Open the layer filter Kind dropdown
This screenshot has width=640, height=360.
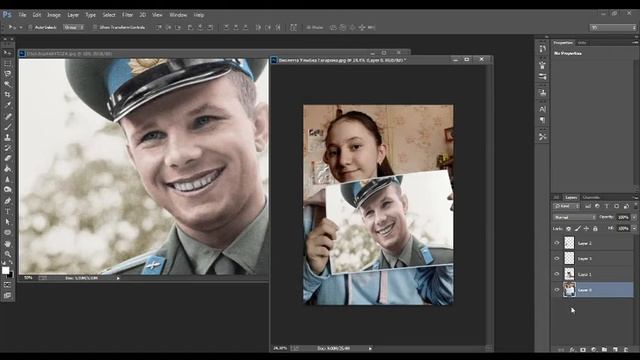[567, 206]
